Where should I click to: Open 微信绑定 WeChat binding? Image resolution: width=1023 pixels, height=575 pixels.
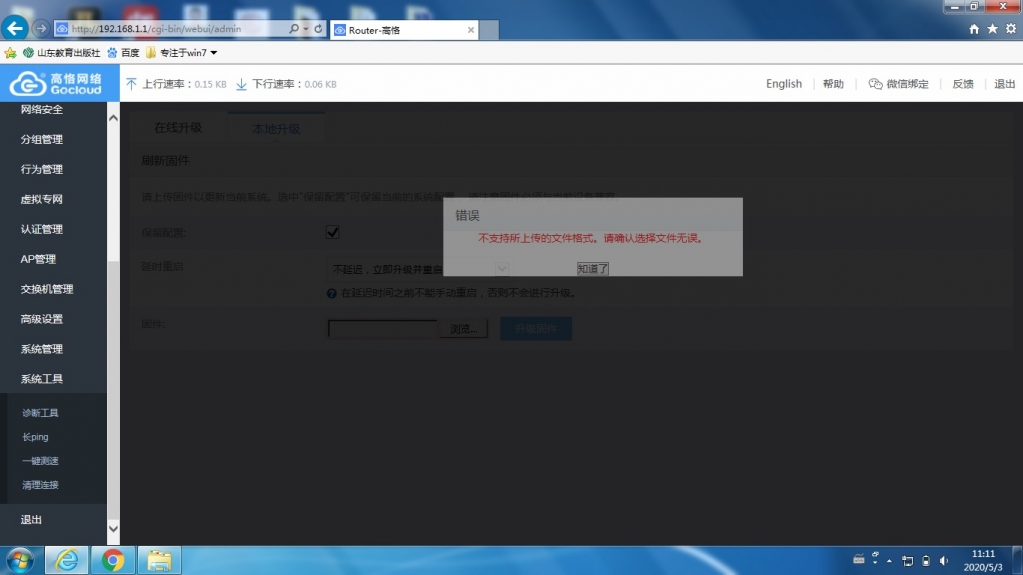tap(898, 84)
